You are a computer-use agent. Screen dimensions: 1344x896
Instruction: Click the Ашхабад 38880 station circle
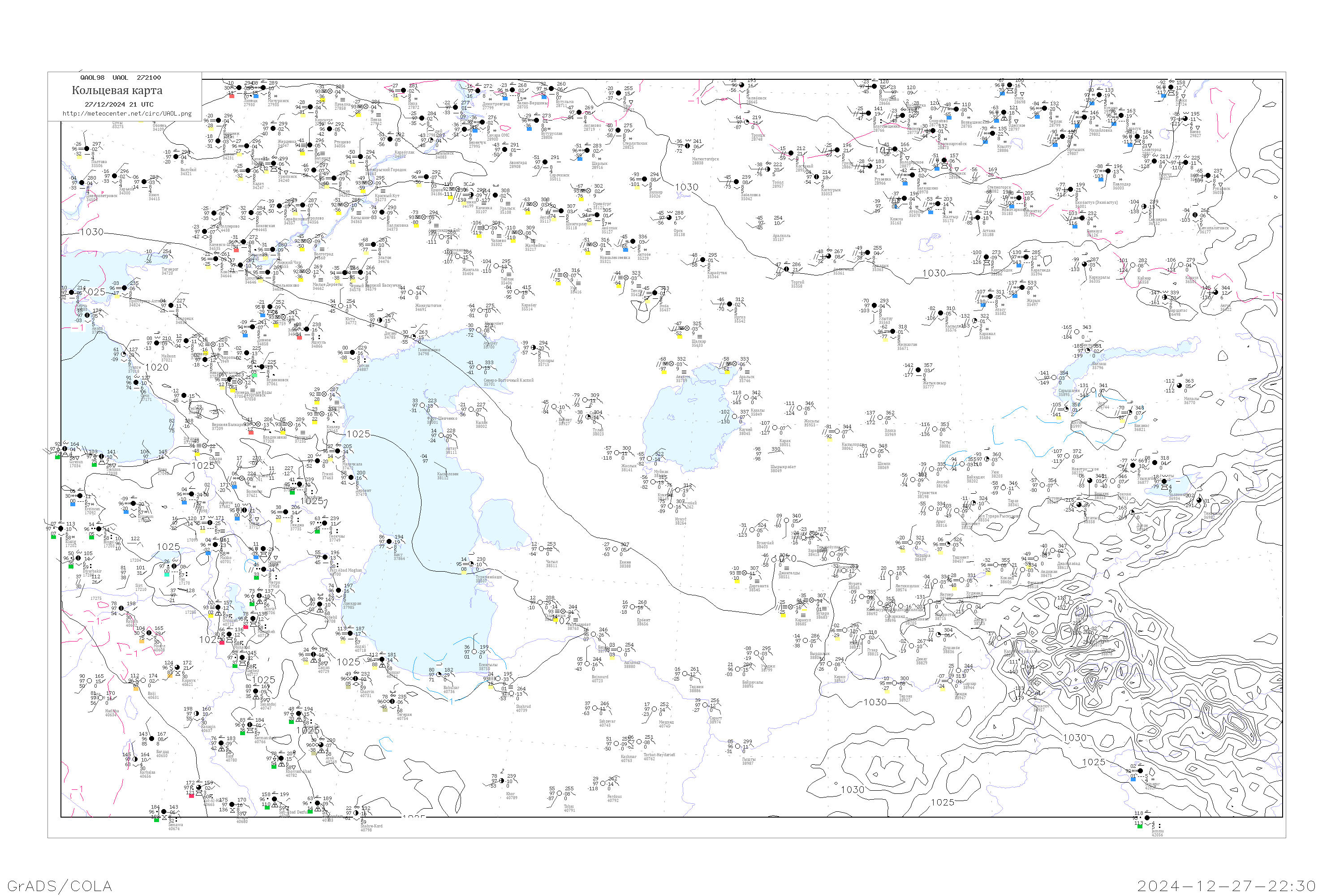click(x=619, y=650)
